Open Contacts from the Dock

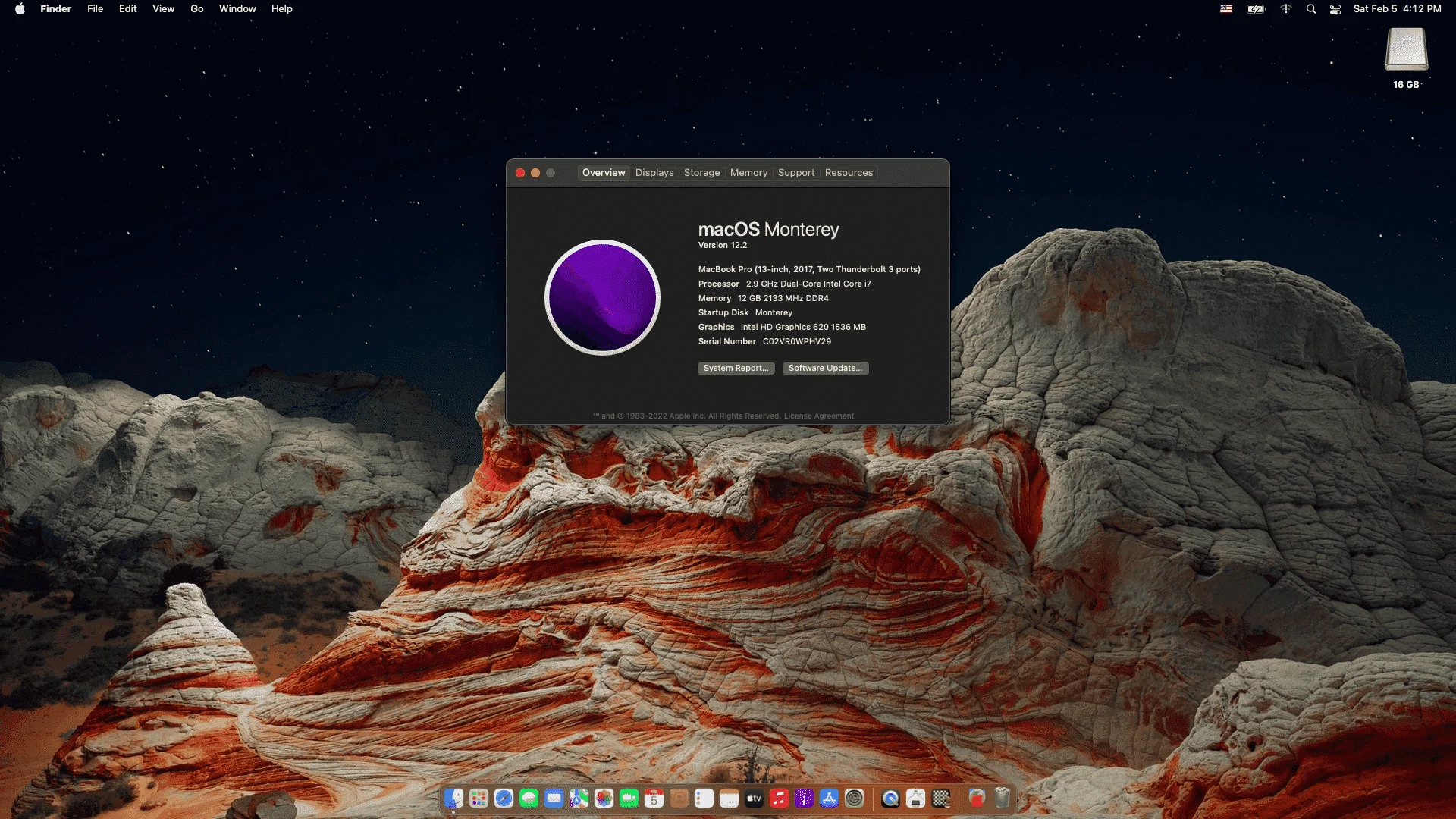coord(679,798)
